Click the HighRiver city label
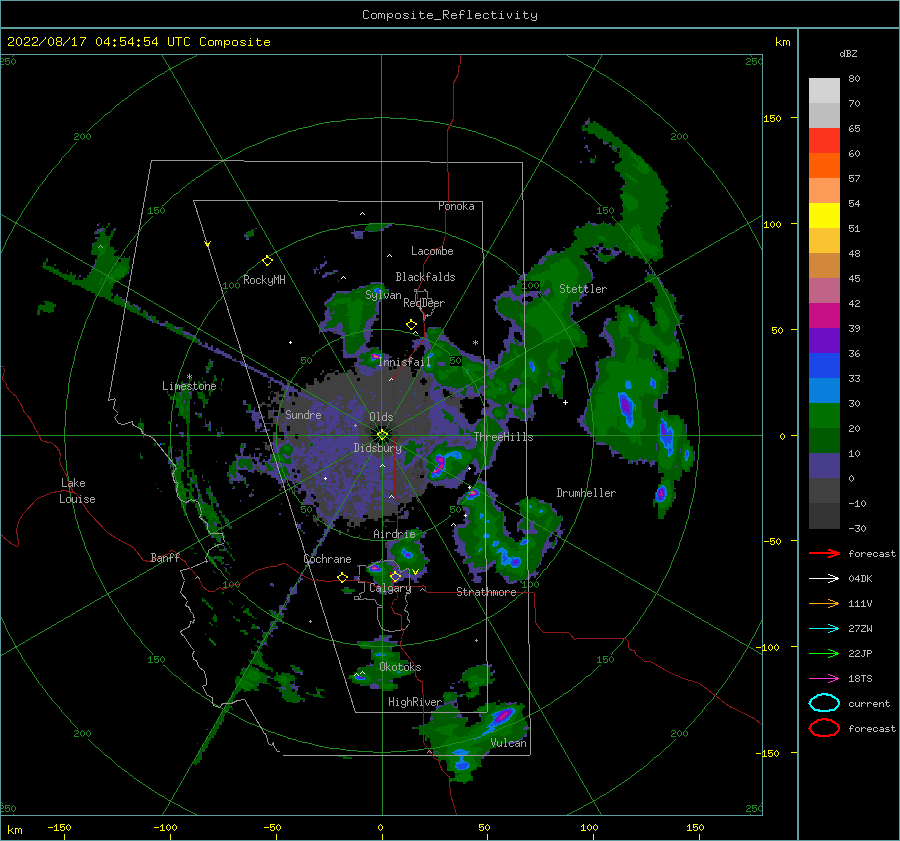The image size is (900, 841). coord(415,702)
